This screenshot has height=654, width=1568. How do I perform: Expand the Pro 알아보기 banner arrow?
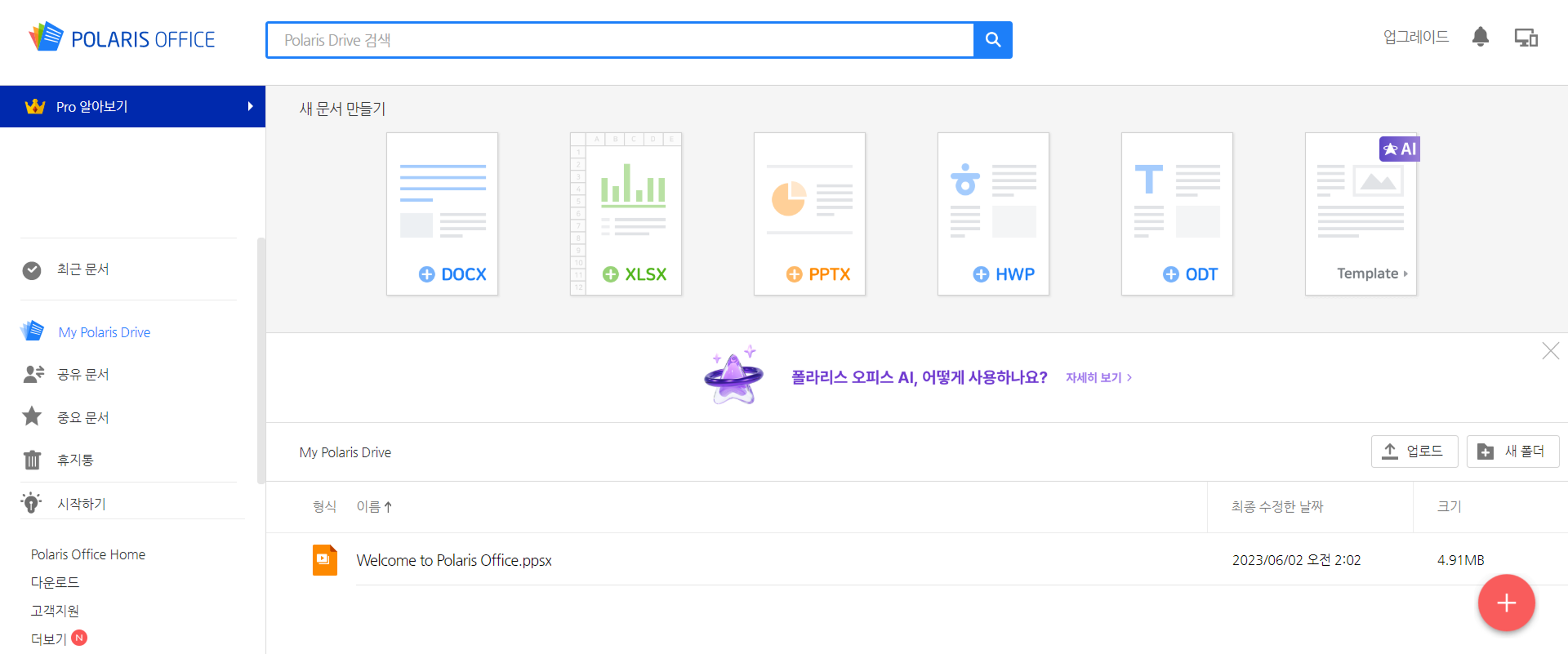(250, 107)
